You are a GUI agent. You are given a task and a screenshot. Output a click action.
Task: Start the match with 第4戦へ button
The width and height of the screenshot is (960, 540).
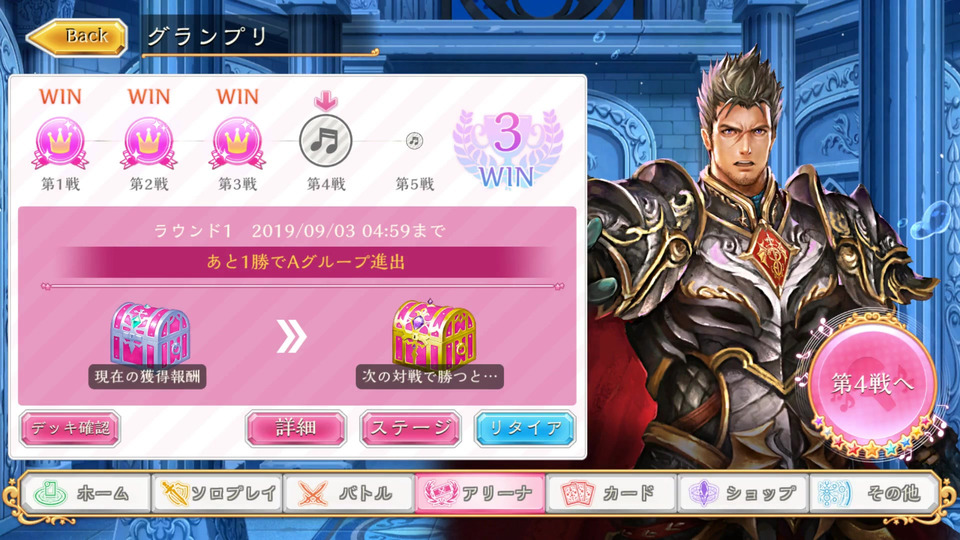(872, 383)
